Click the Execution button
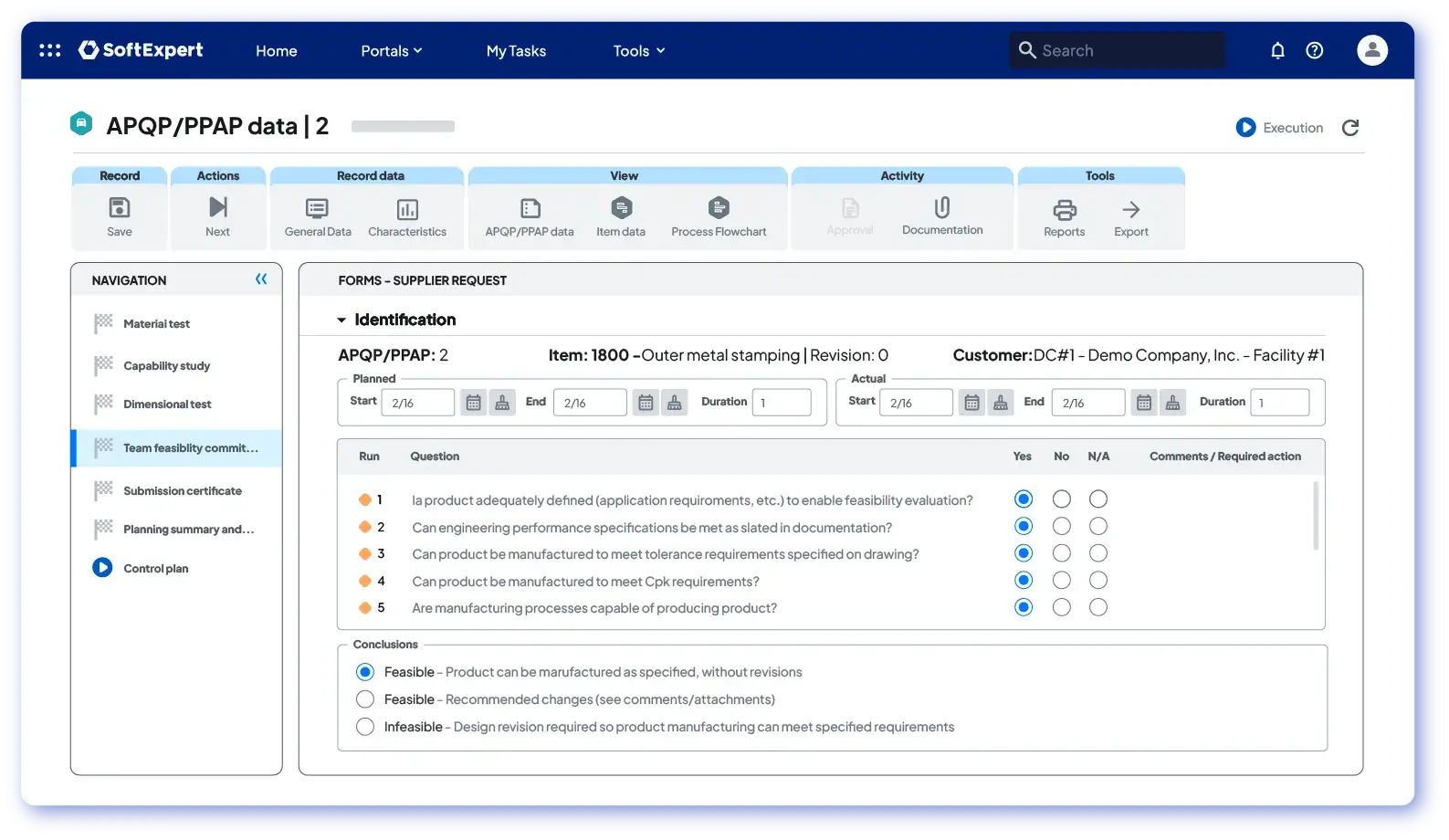This screenshot has width=1449, height=840. (1279, 128)
